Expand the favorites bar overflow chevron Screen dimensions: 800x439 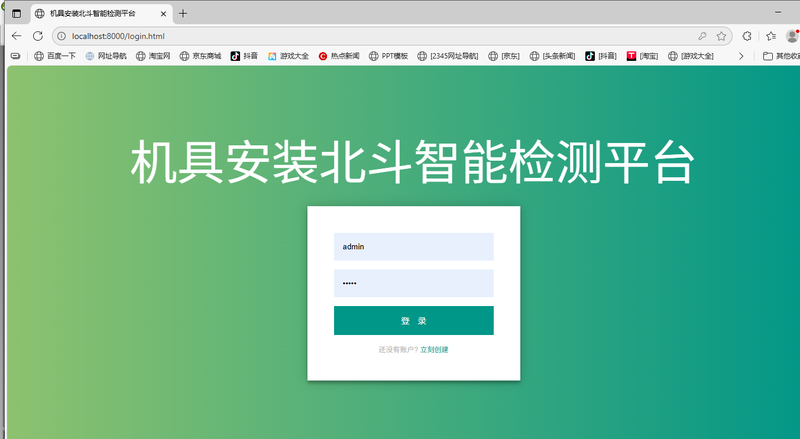[741, 56]
